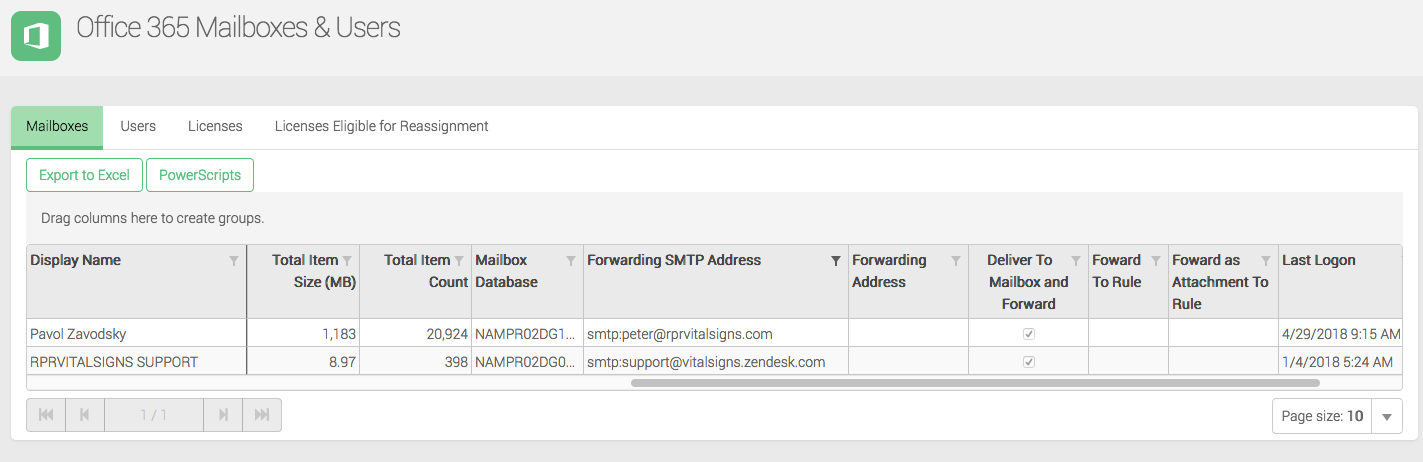
Task: Go to previous page of grid
Action: [85, 415]
